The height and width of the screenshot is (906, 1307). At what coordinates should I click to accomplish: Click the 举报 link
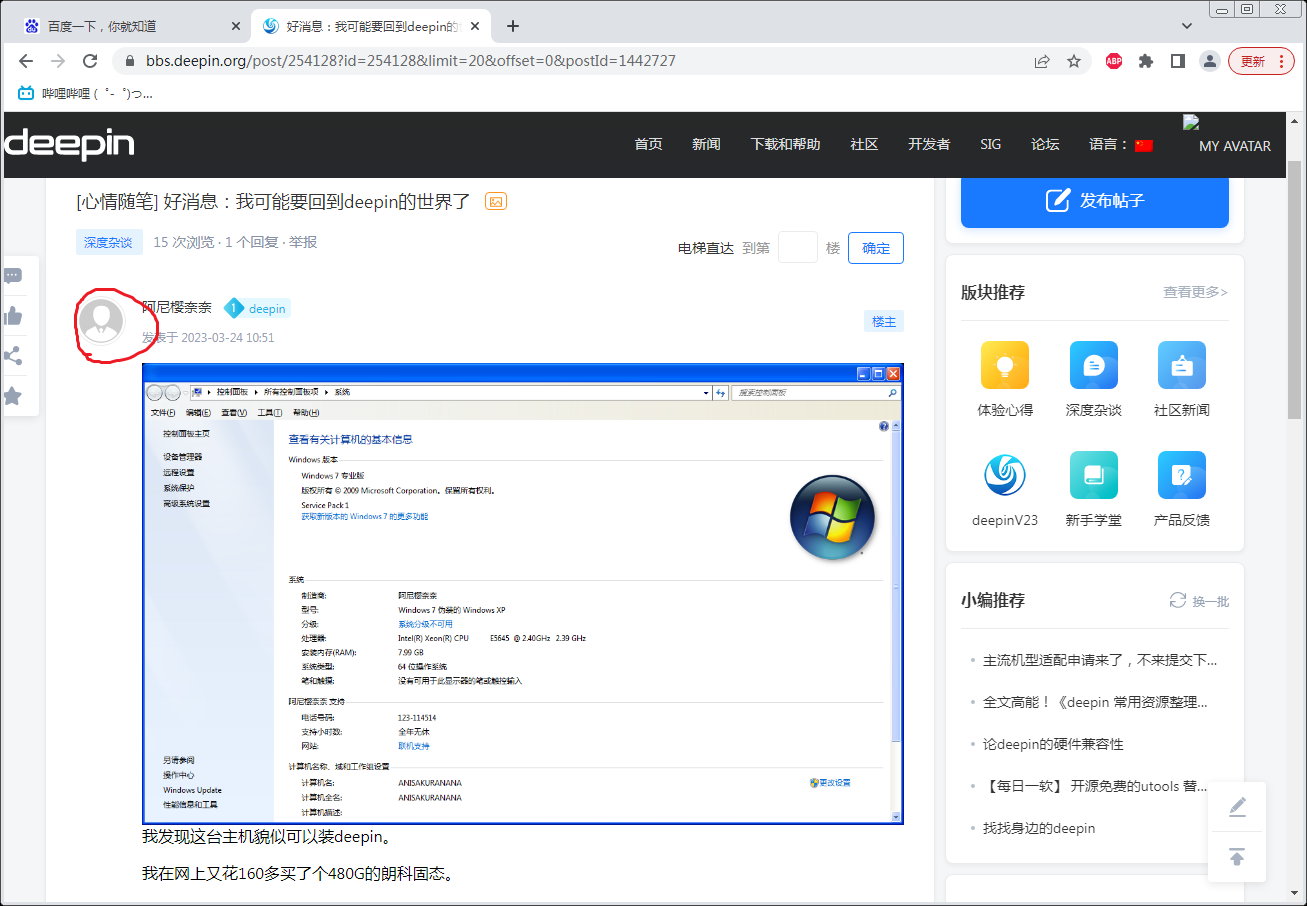[303, 242]
